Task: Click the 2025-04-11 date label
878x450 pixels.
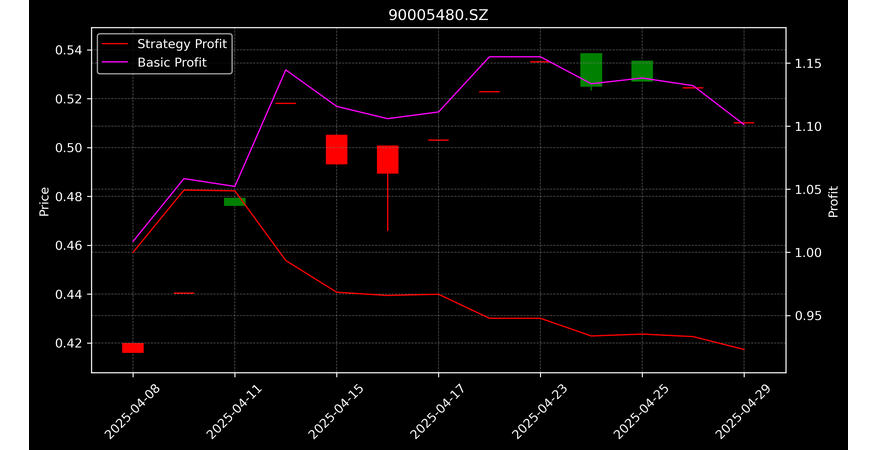Action: coord(234,411)
